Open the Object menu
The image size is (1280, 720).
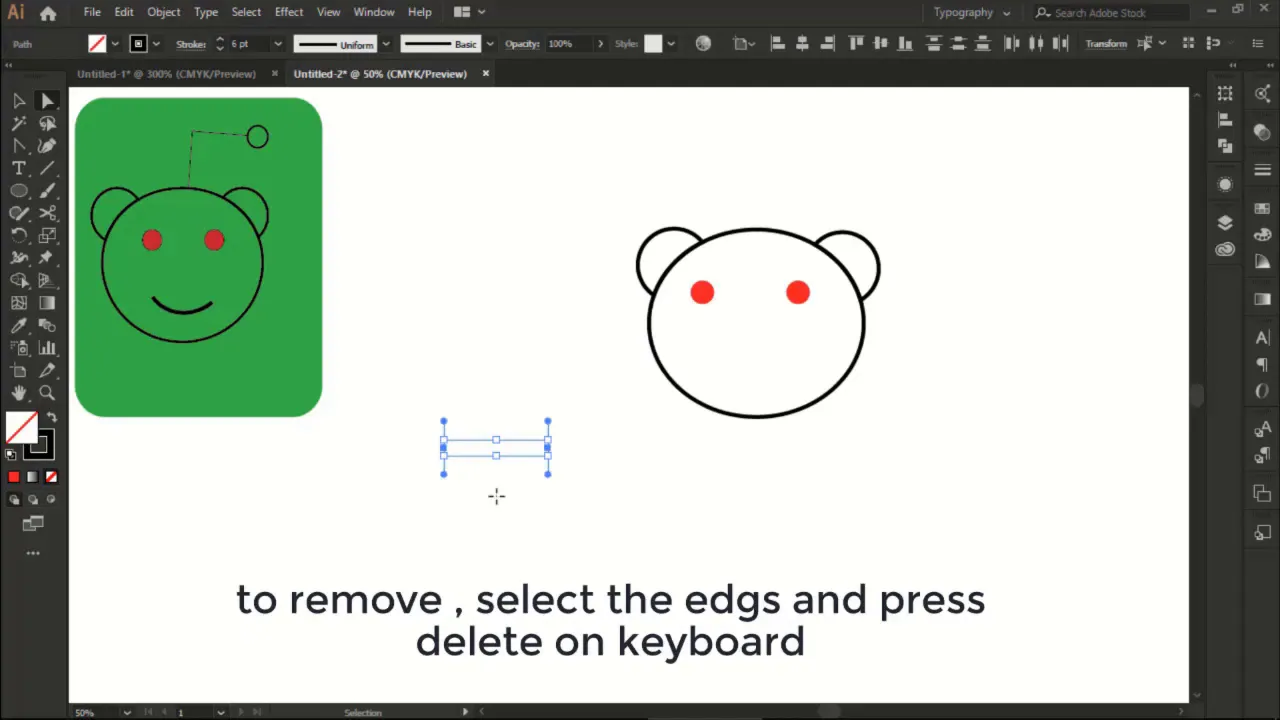164,12
